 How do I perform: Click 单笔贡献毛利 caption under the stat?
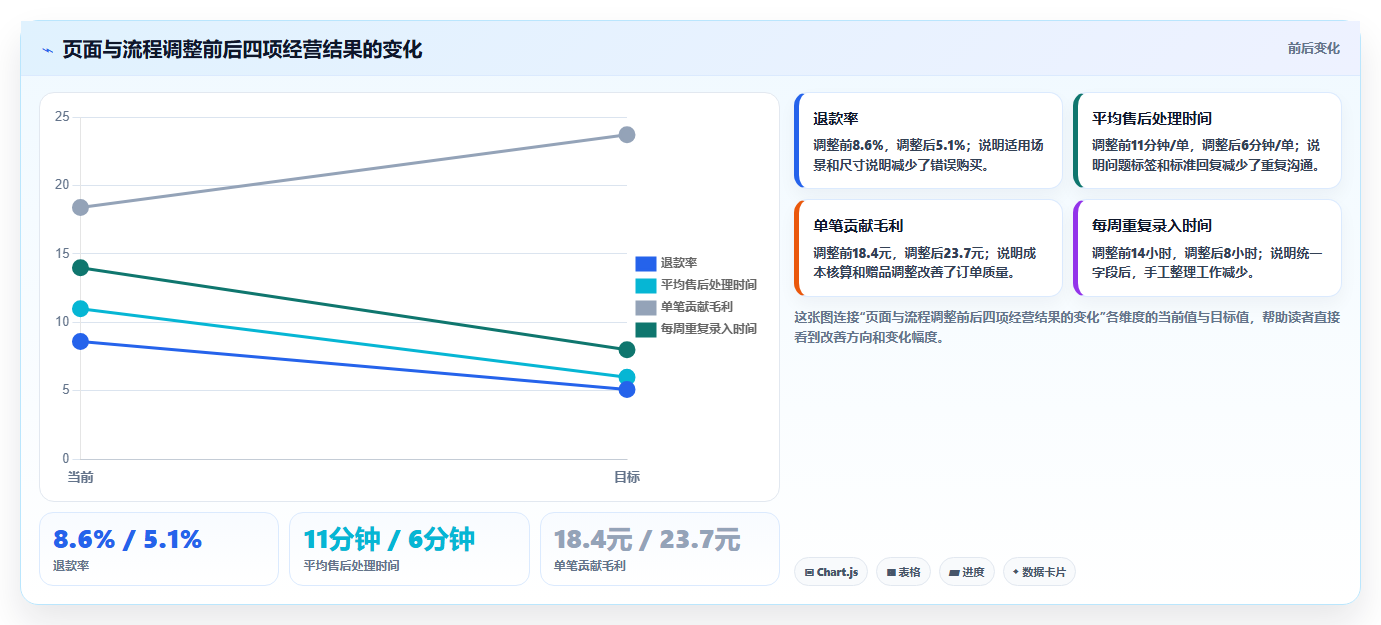coord(590,566)
